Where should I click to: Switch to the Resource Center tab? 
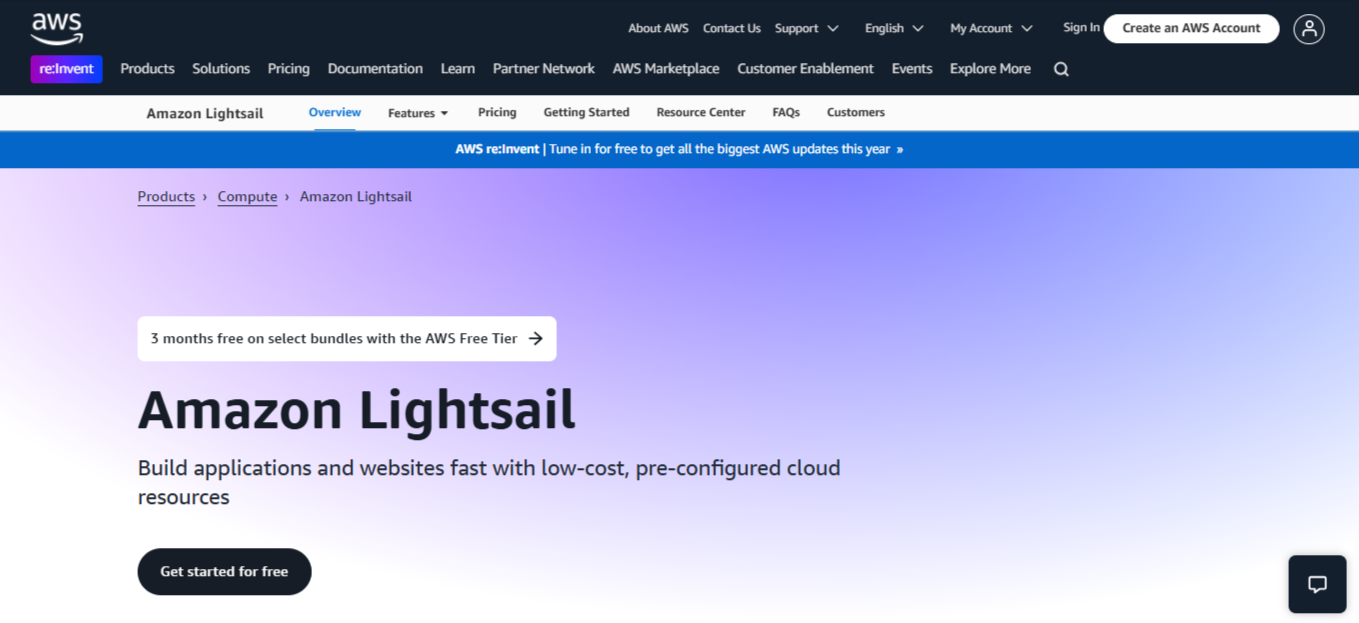coord(701,112)
